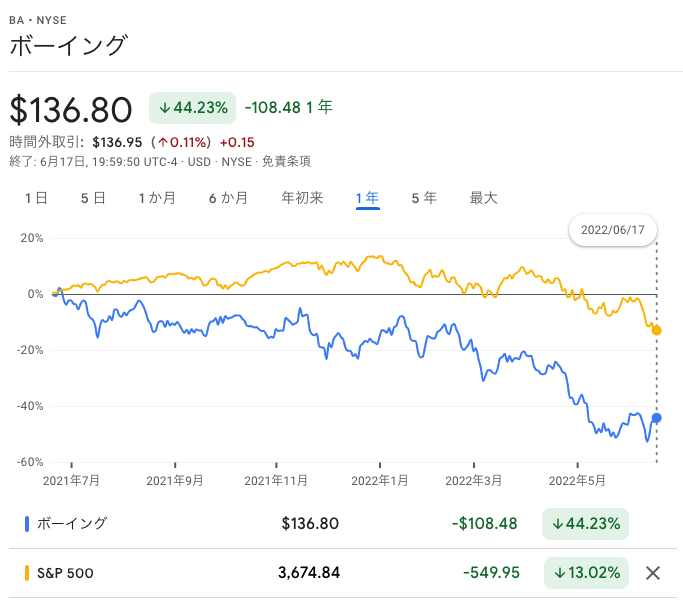Switch chart to 6か月 range
Viewport: 683px width, 610px height.
[228, 198]
